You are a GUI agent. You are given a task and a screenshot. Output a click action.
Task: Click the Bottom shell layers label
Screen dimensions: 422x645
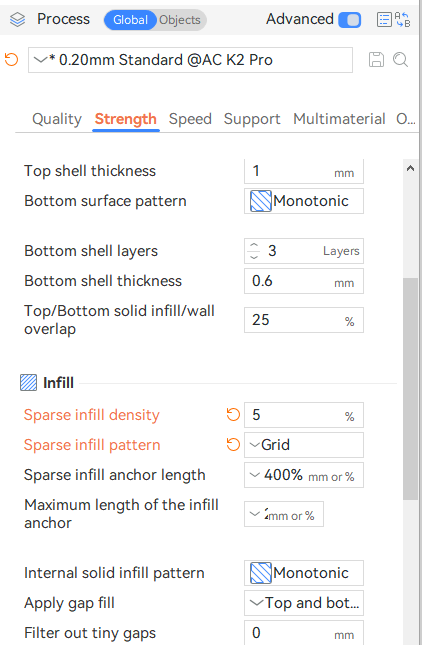[91, 251]
